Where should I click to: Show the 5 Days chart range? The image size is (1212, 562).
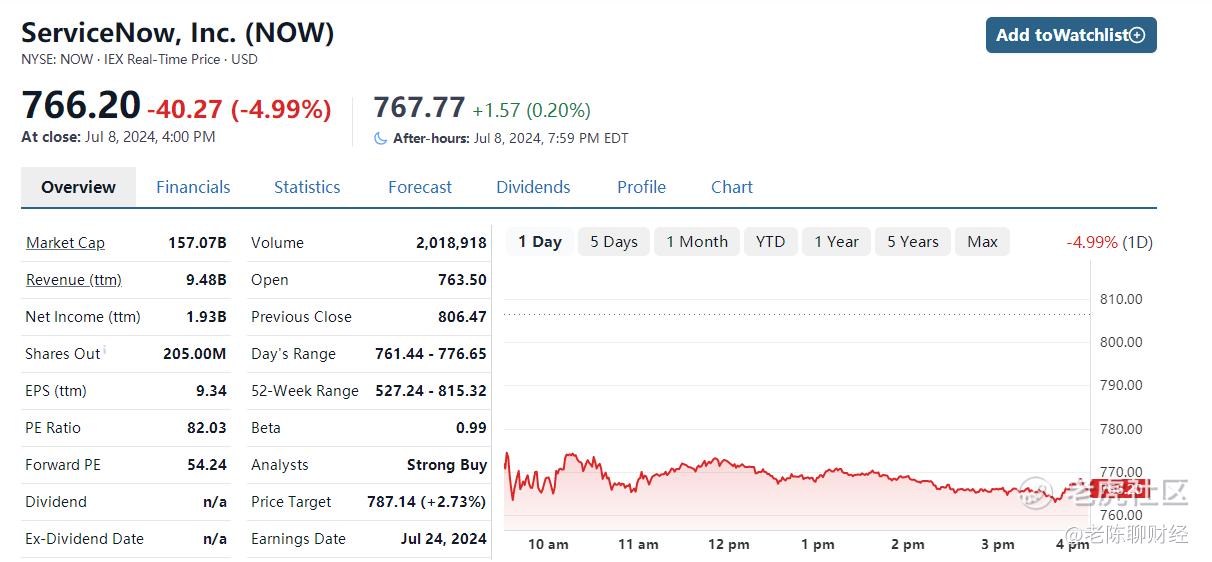coord(614,242)
